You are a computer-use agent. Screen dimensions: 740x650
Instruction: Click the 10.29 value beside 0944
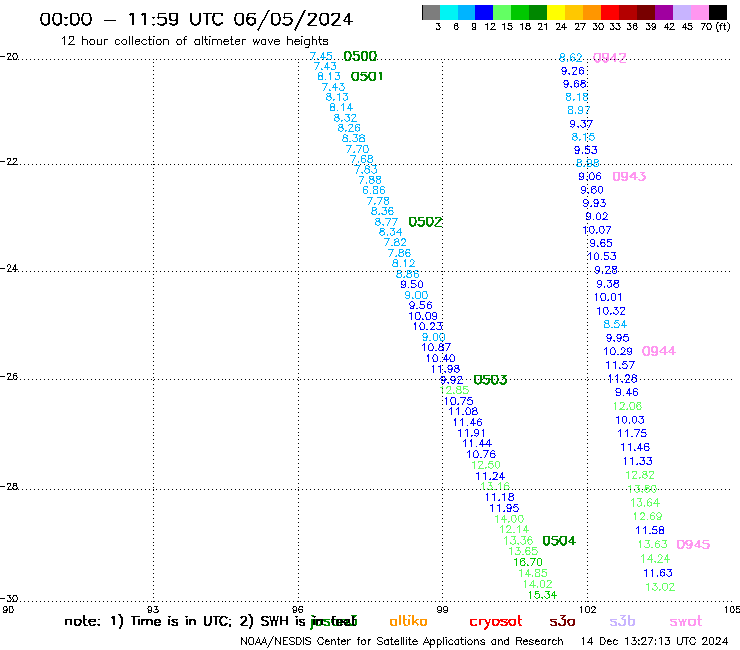(x=618, y=352)
